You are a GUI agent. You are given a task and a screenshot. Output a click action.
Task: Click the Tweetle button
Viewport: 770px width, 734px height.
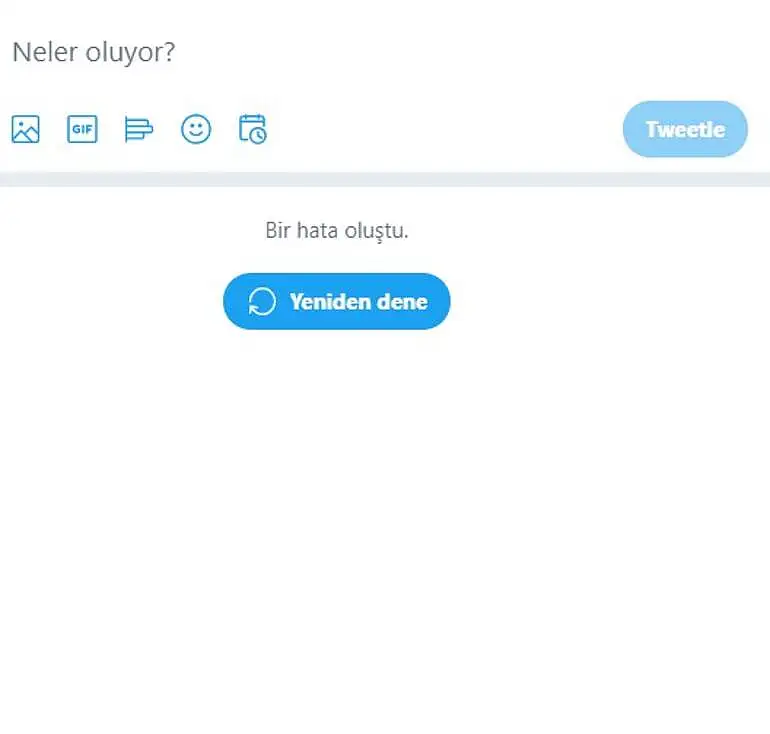tap(685, 129)
